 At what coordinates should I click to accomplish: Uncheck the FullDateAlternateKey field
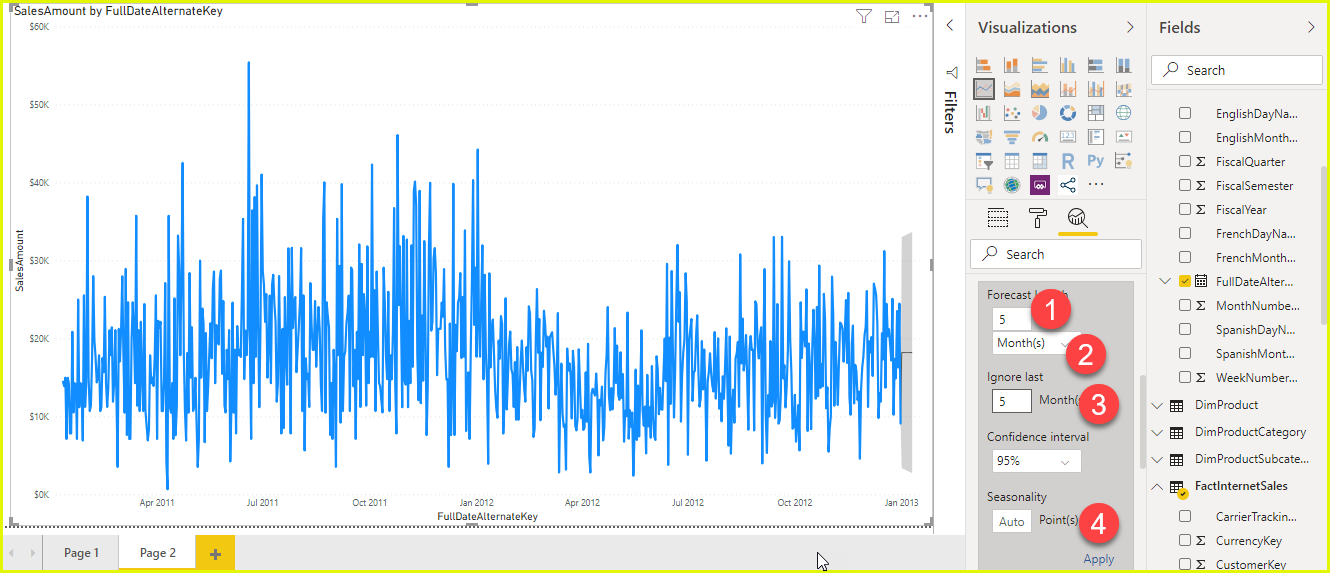[1185, 281]
